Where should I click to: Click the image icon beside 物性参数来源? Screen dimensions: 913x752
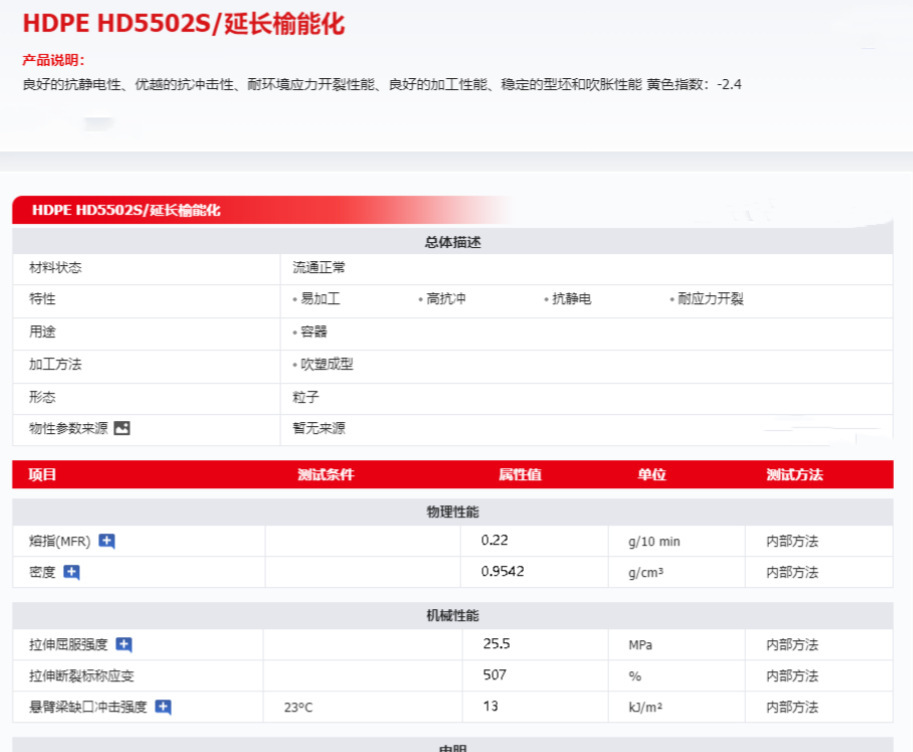[x=122, y=428]
